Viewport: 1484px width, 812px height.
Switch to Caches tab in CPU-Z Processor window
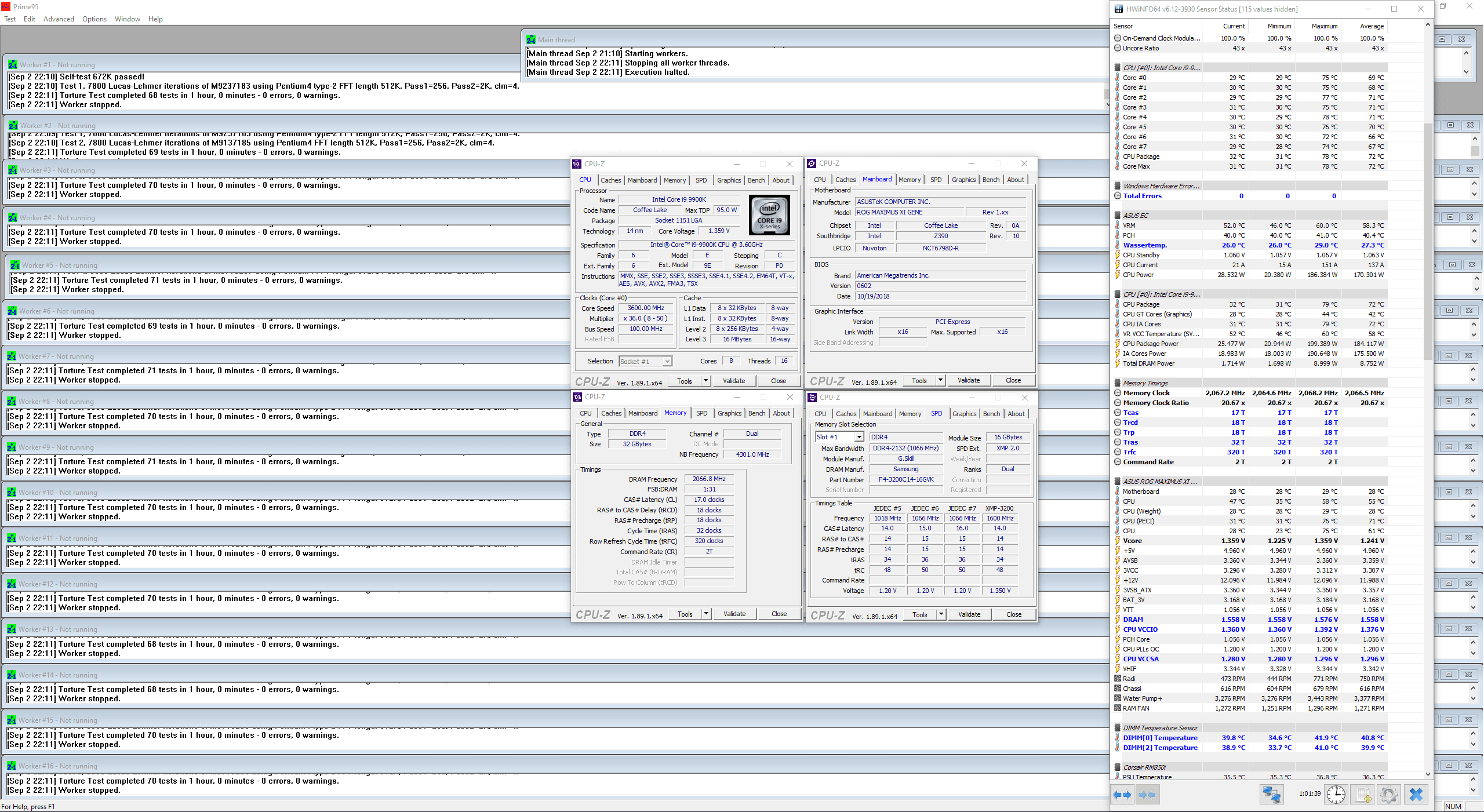click(610, 180)
